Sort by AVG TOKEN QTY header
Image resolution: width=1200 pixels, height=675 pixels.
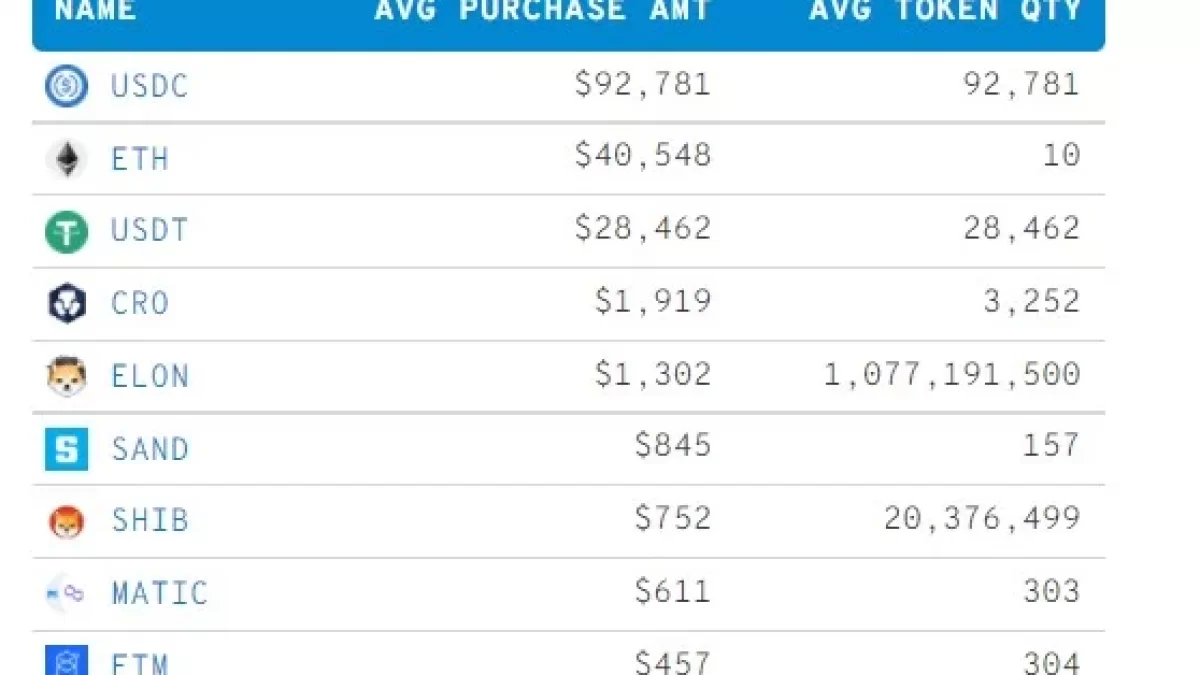point(945,12)
